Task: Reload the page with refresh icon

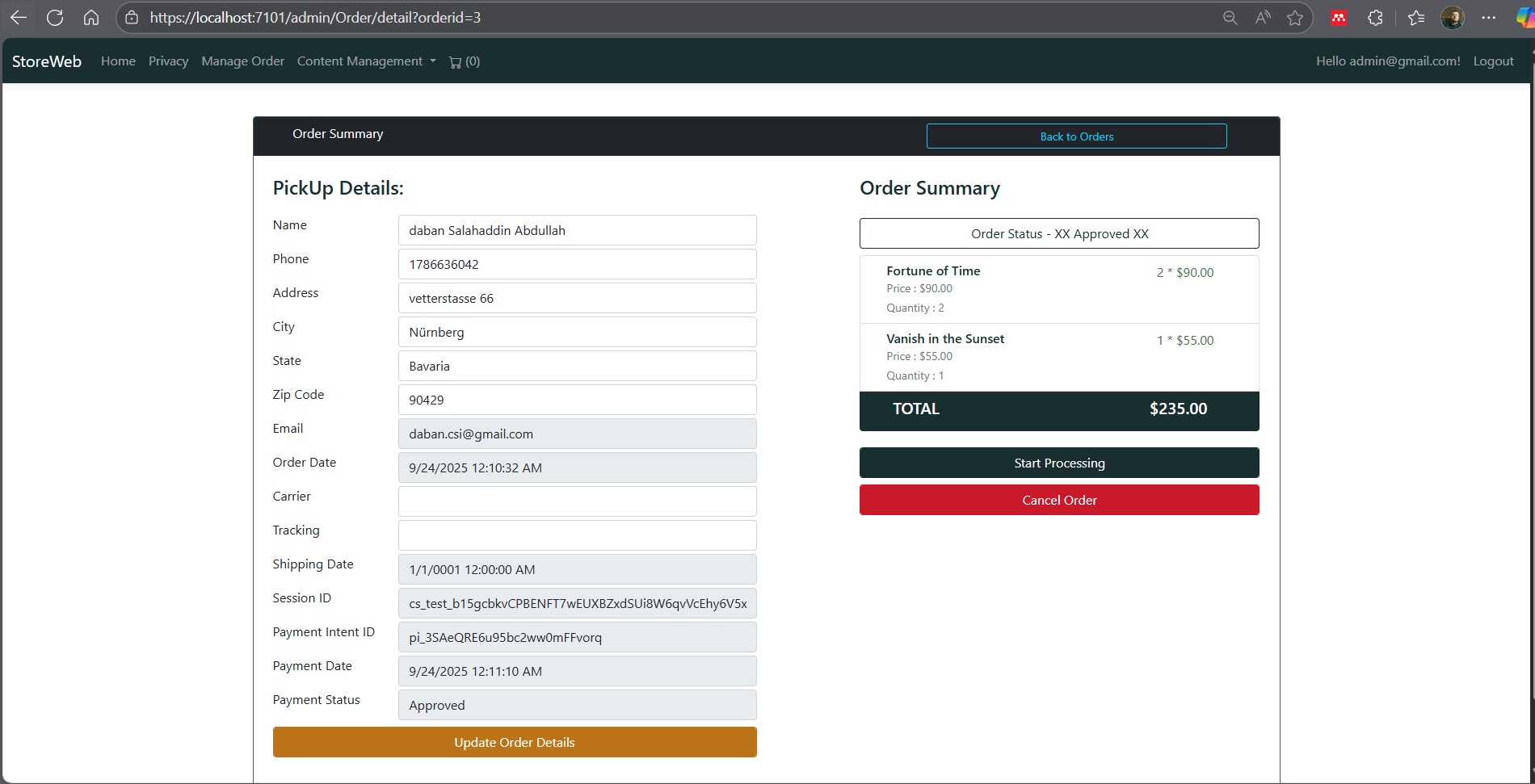Action: [55, 18]
